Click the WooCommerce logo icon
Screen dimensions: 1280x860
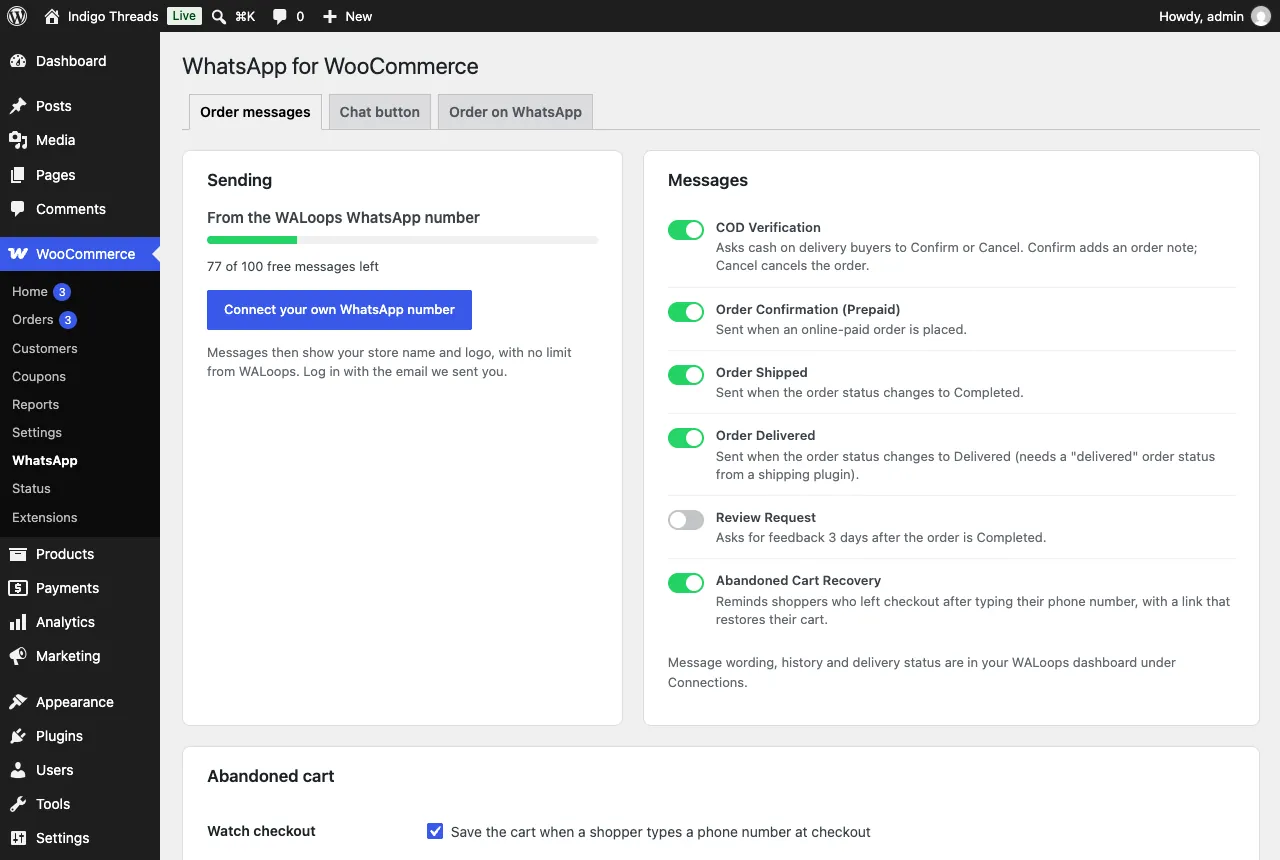coord(18,254)
